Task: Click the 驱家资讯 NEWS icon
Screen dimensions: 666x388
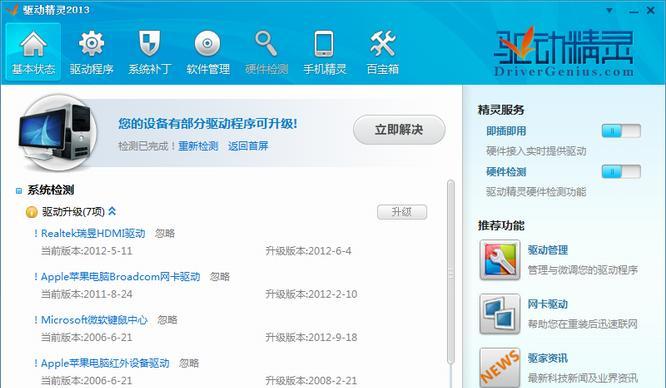Action: click(500, 368)
